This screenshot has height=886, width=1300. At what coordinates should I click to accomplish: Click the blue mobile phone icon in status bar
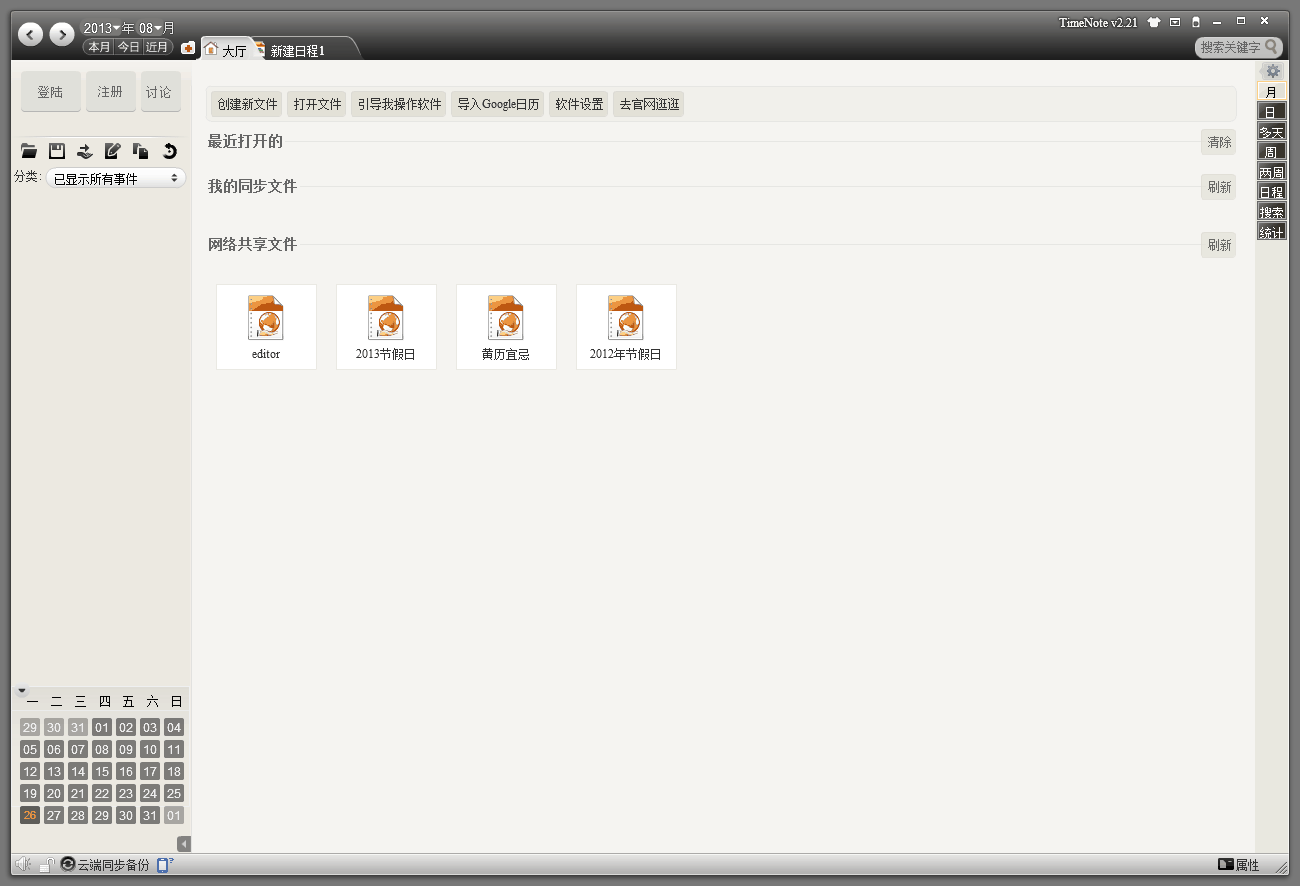pos(164,865)
